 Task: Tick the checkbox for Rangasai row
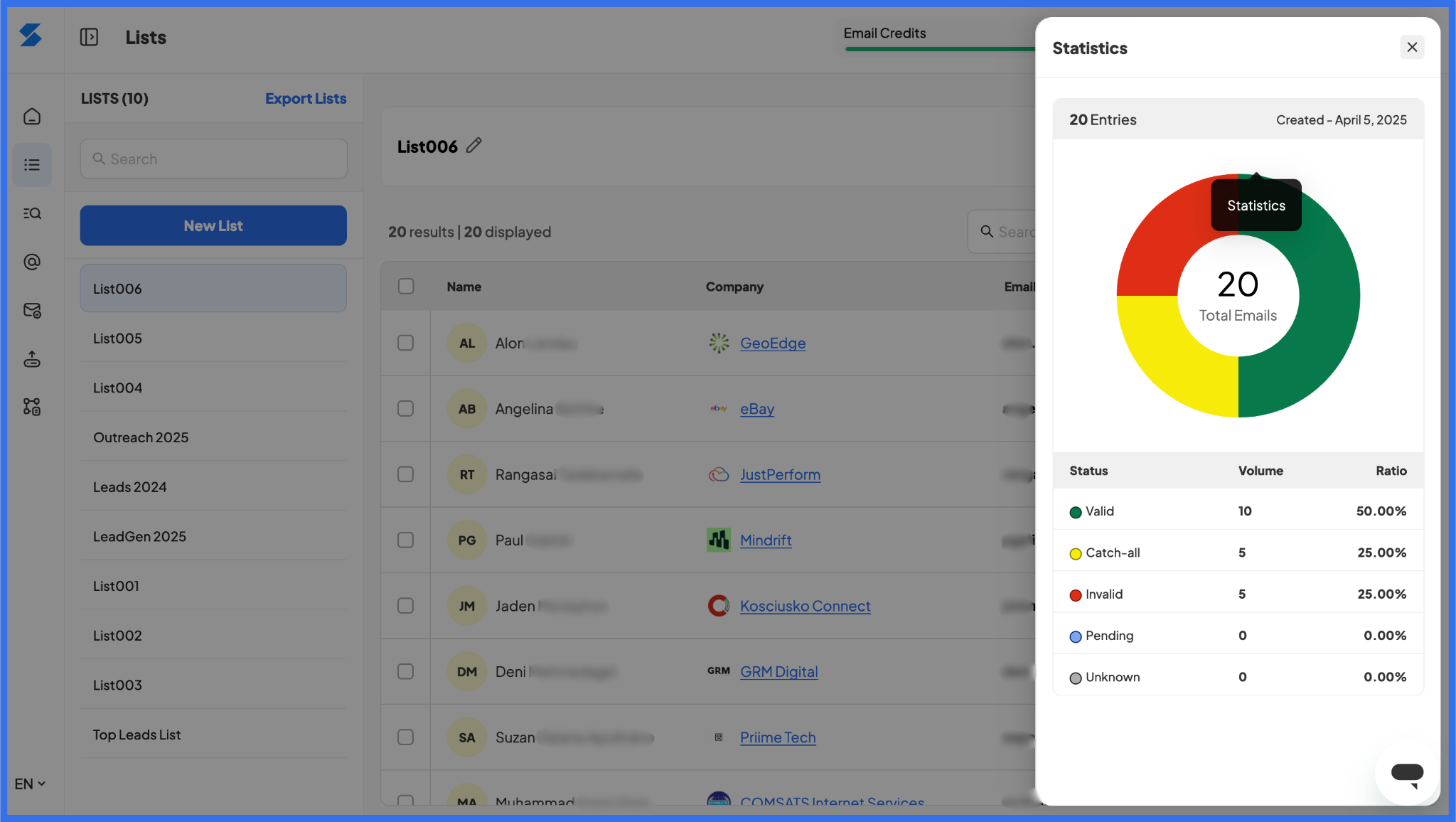406,474
